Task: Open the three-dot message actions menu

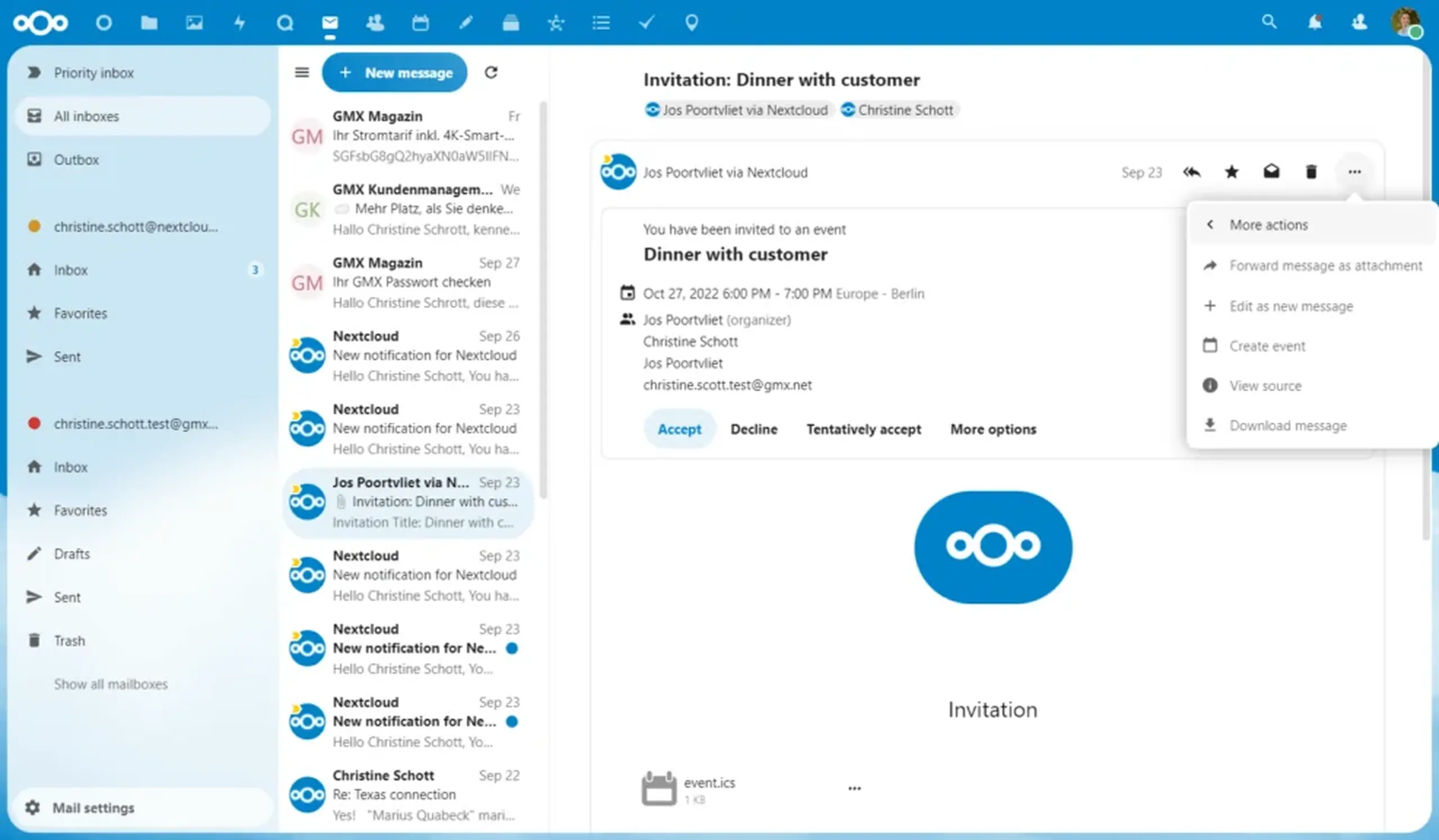Action: (1355, 172)
